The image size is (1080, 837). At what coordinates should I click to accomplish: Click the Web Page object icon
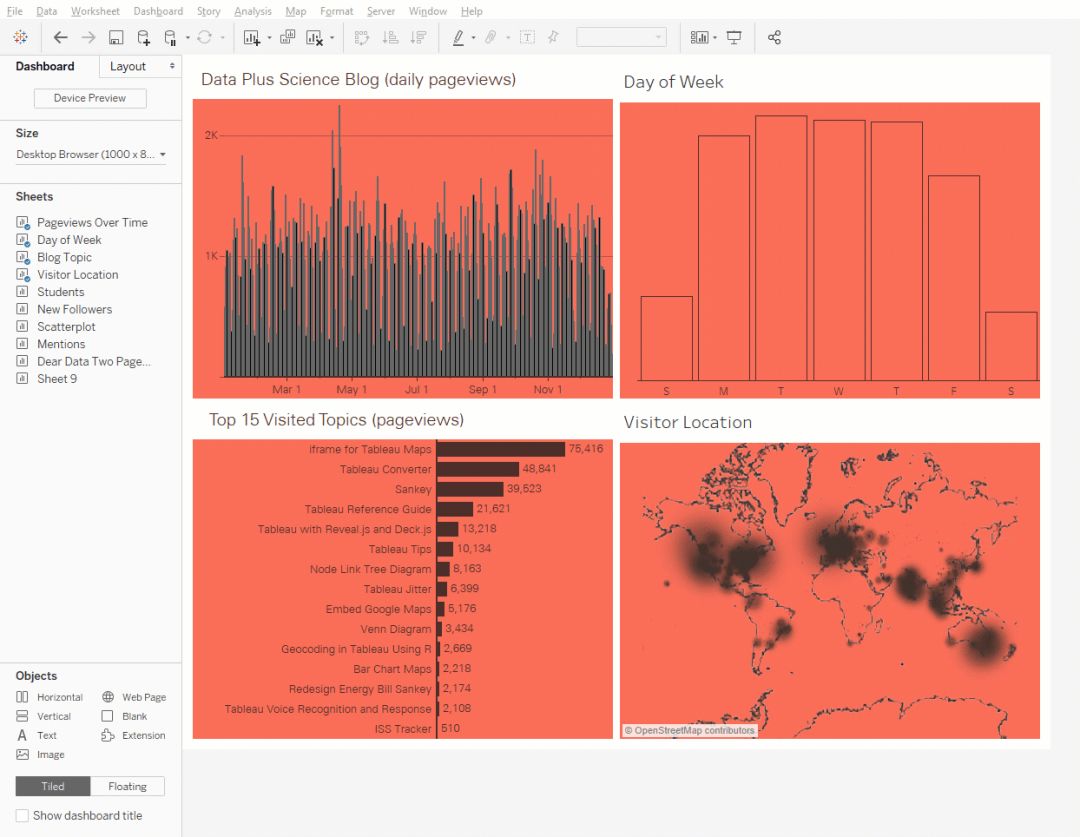tap(107, 697)
